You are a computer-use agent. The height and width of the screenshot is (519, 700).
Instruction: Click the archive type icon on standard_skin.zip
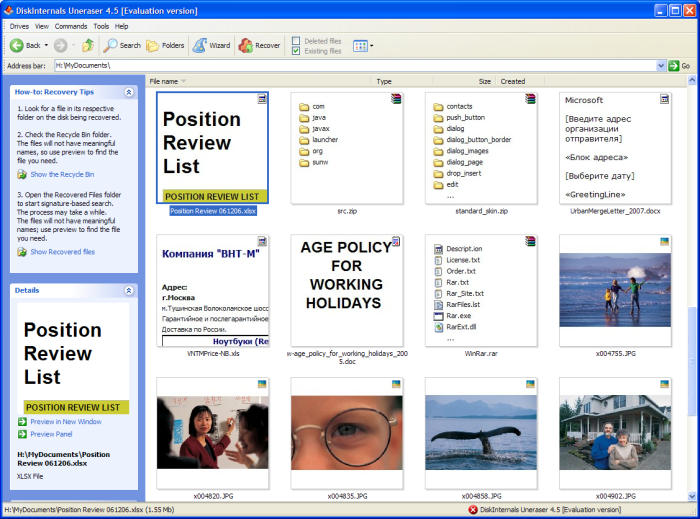[x=530, y=99]
